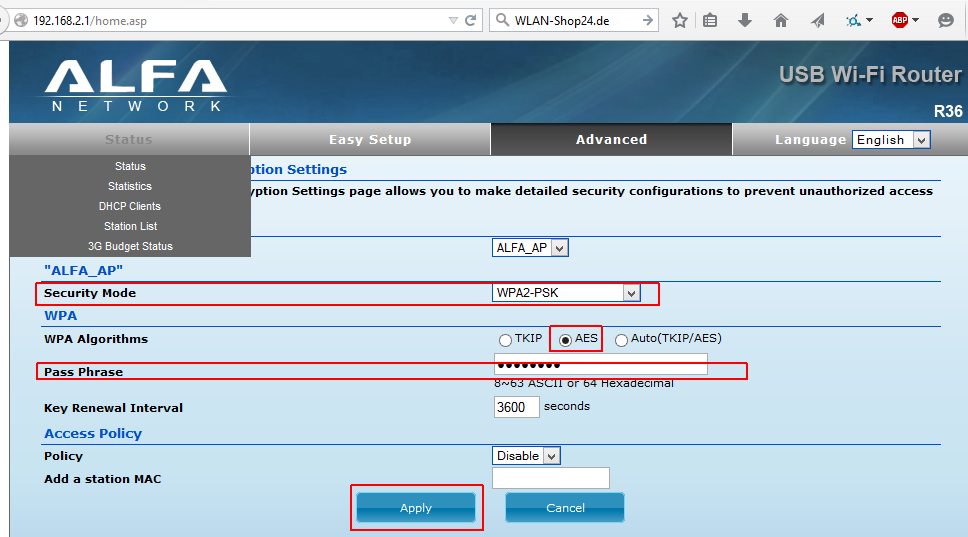Image resolution: width=968 pixels, height=537 pixels.
Task: Click the chat smiley icon
Action: click(x=946, y=20)
